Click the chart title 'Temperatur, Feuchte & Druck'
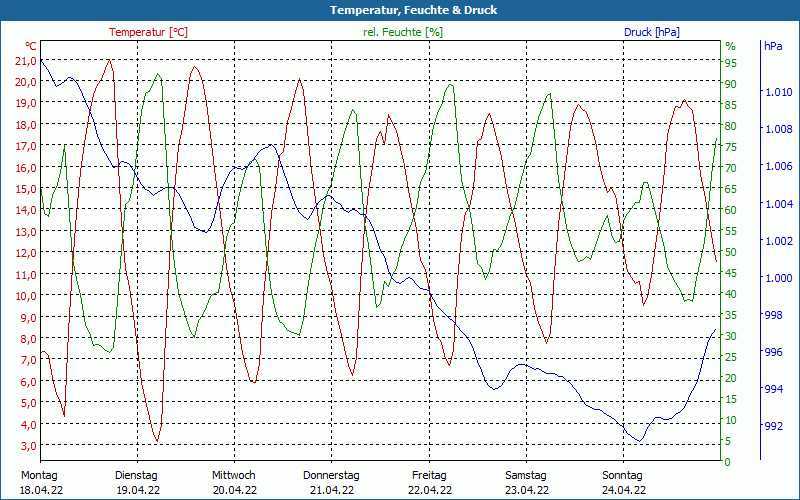Viewport: 800px width, 500px height. (400, 10)
